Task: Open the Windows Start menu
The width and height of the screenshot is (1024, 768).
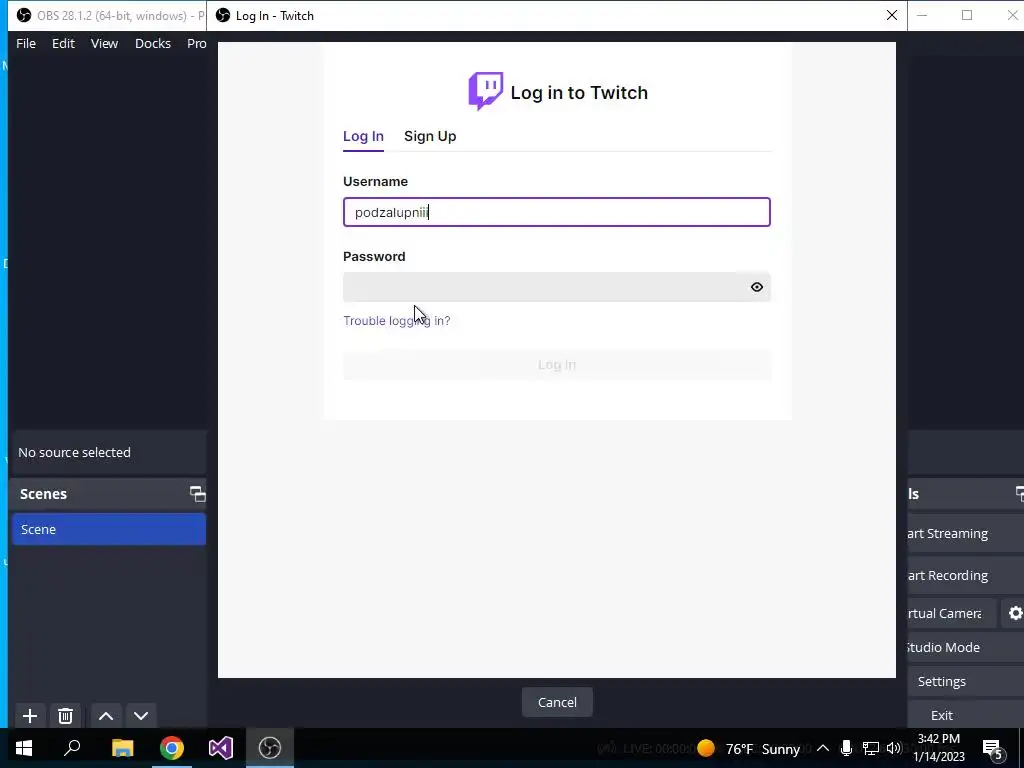Action: 24,748
